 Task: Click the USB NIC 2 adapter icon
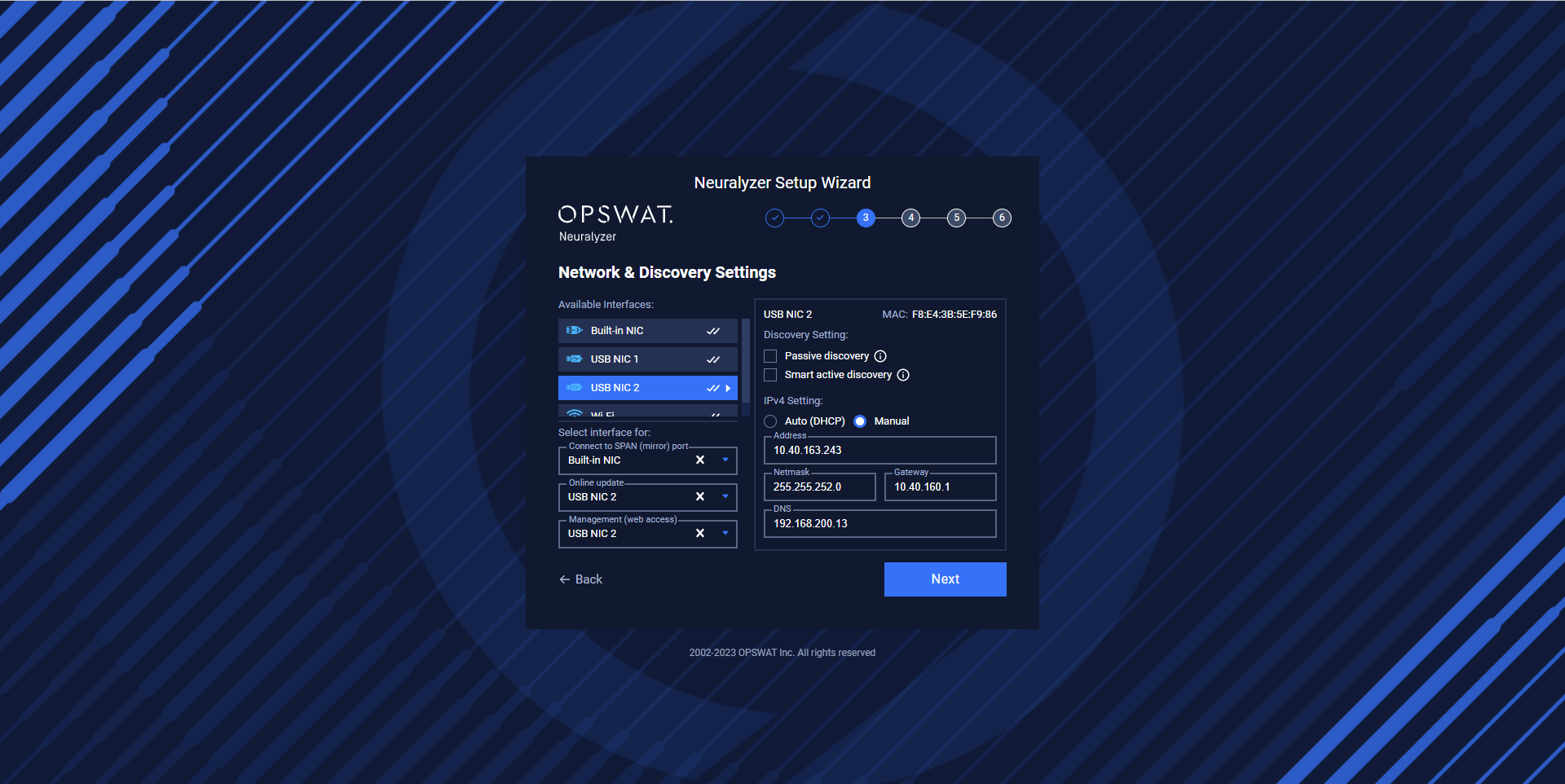click(x=575, y=388)
